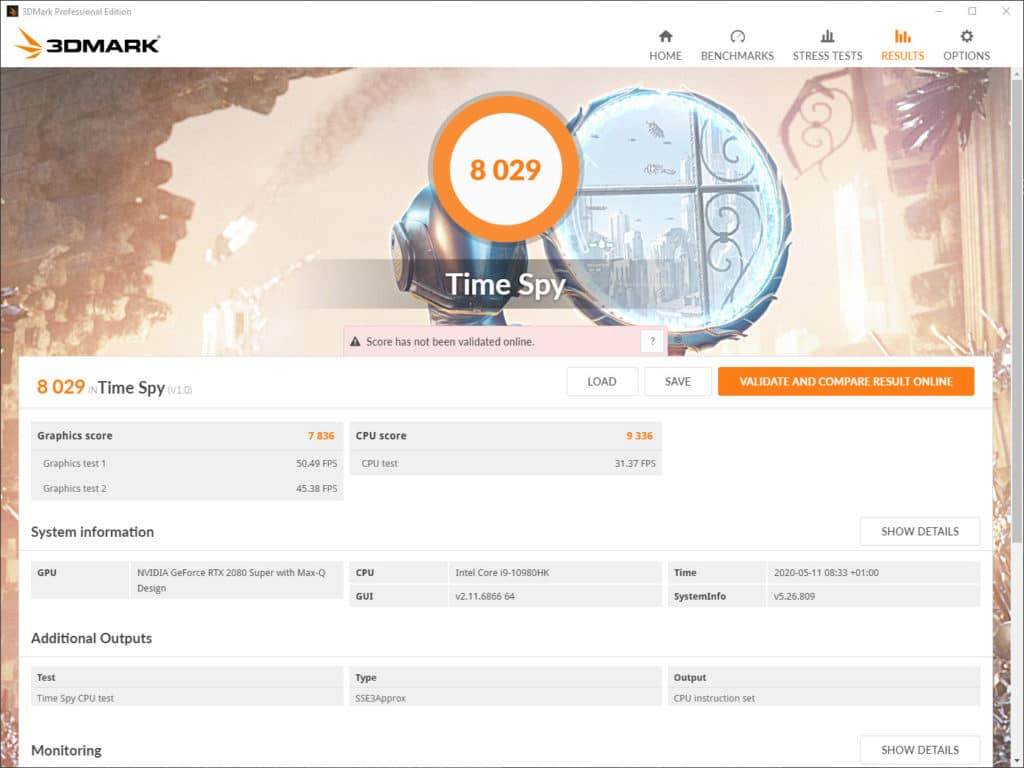The image size is (1024, 768).
Task: Click the 3DMark logo
Action: click(88, 44)
